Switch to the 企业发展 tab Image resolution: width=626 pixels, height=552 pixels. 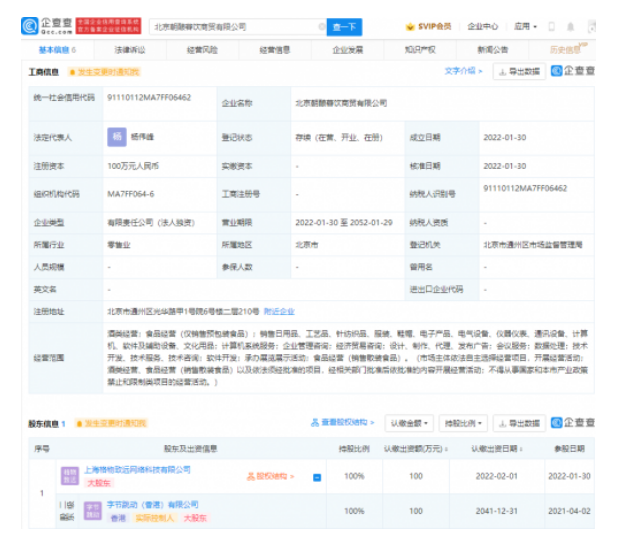click(x=347, y=50)
